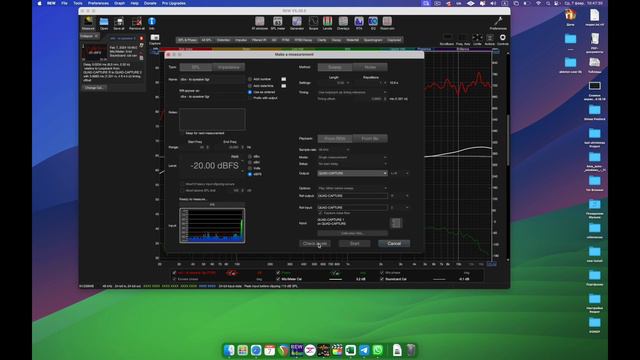Screen dimensions: 640x360
Task: Open the Graph menu in menu bar
Action: click(120, 3)
